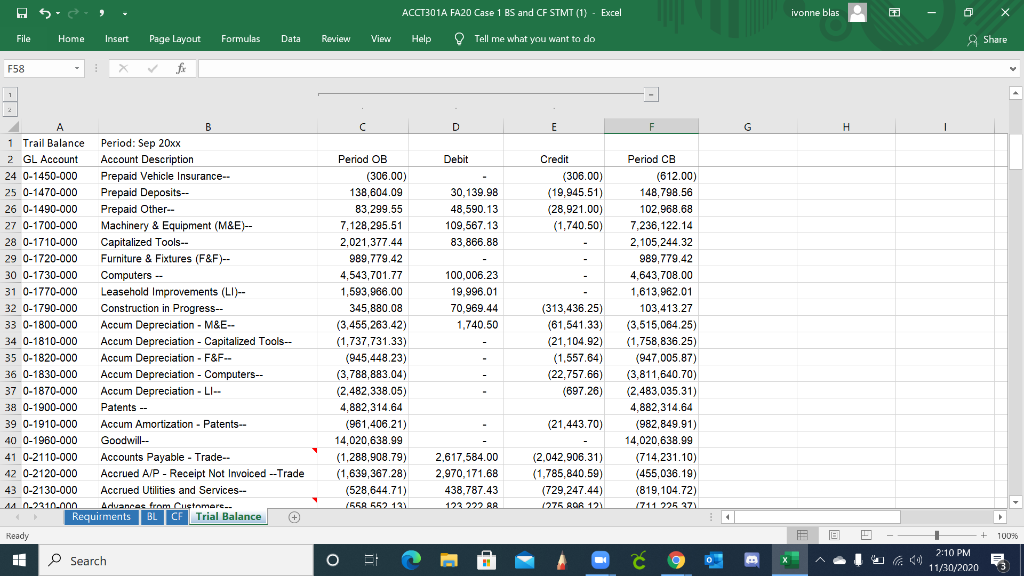Open the Formulas ribbon tab
Image resolution: width=1024 pixels, height=576 pixels.
coord(243,39)
